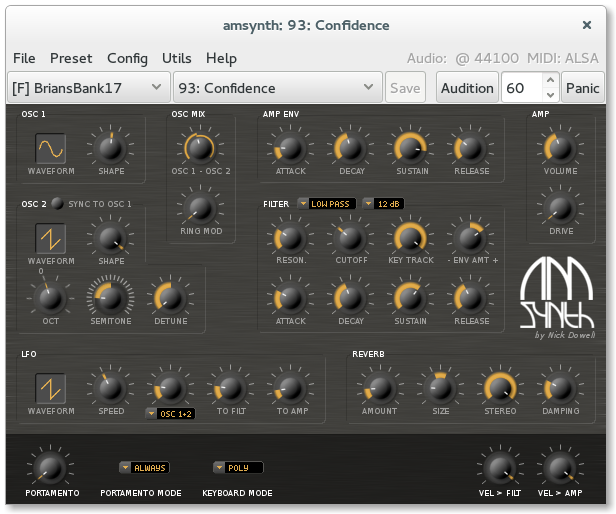The width and height of the screenshot is (616, 514).
Task: Click the Ring Mod knob
Action: [200, 208]
